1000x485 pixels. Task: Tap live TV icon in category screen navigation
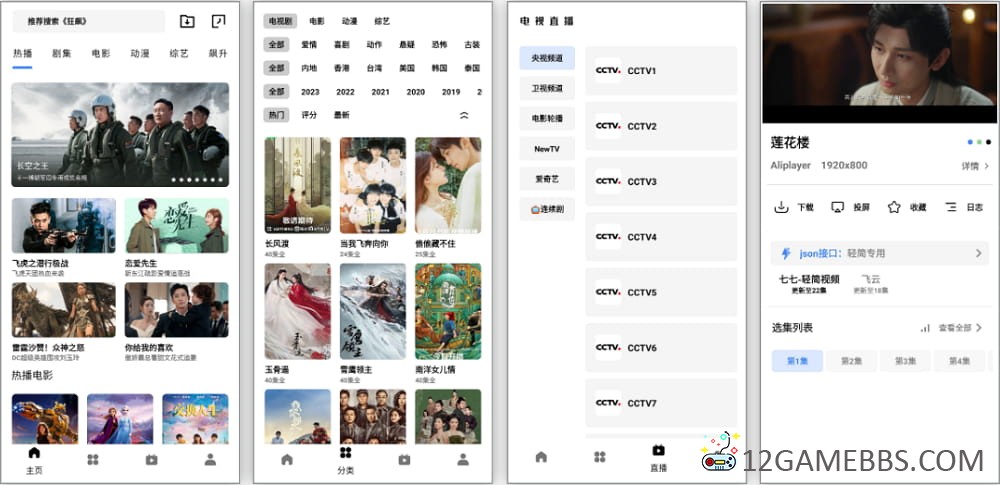click(404, 459)
